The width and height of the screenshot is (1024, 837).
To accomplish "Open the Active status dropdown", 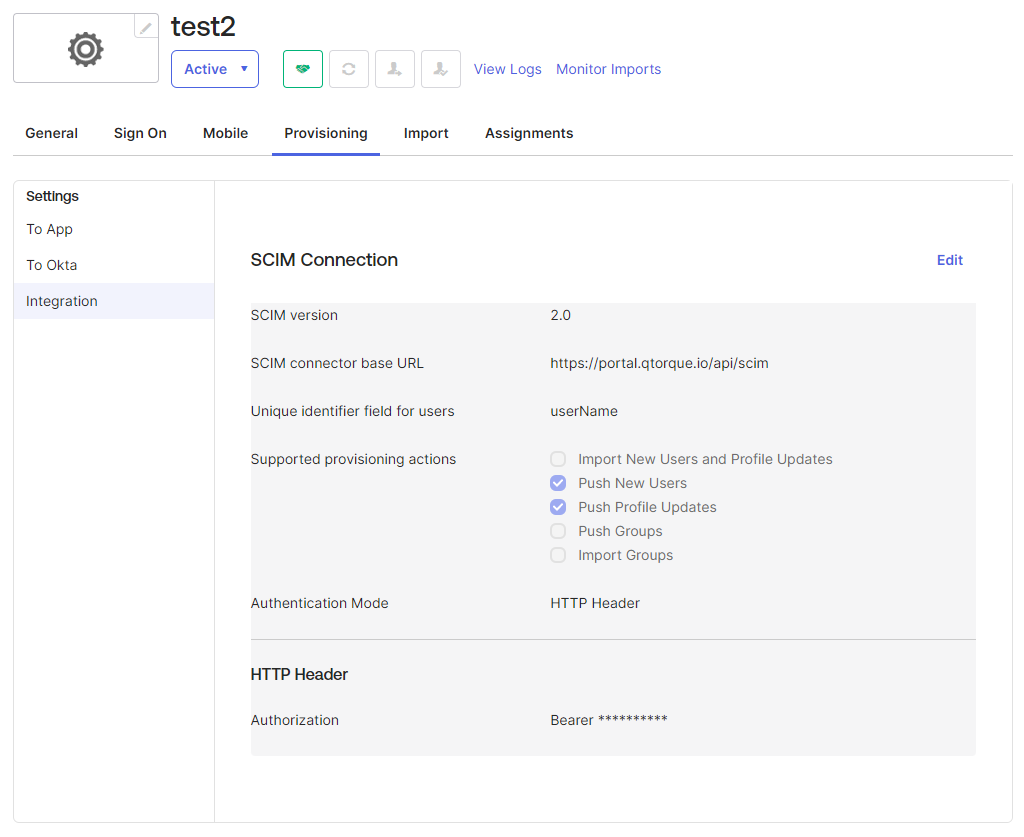I will [x=214, y=68].
